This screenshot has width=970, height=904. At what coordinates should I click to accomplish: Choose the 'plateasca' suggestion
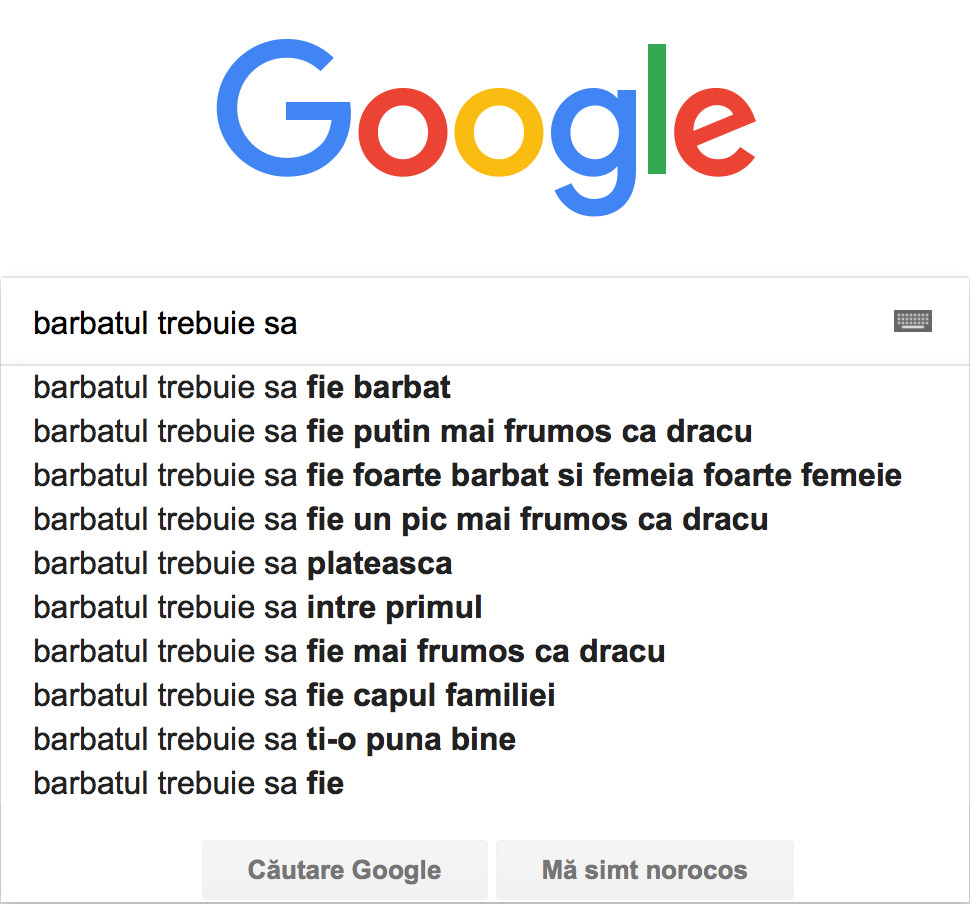(243, 563)
